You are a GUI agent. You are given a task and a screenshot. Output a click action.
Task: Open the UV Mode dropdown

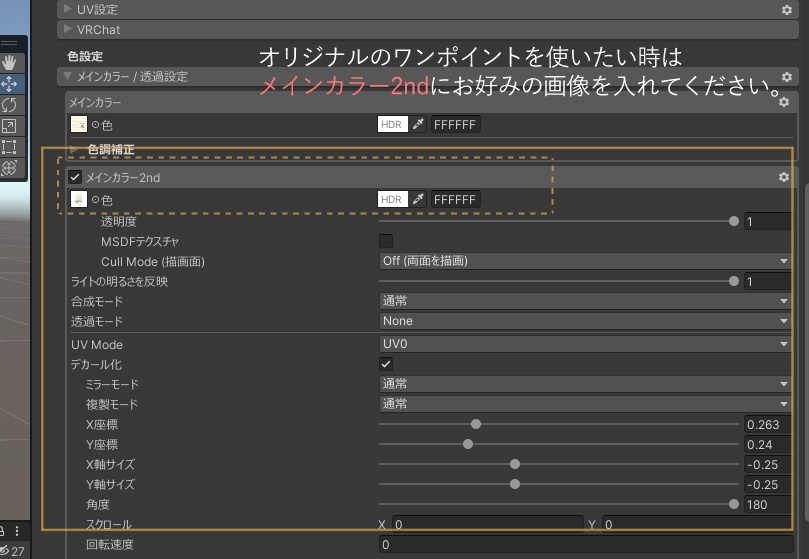click(x=585, y=344)
